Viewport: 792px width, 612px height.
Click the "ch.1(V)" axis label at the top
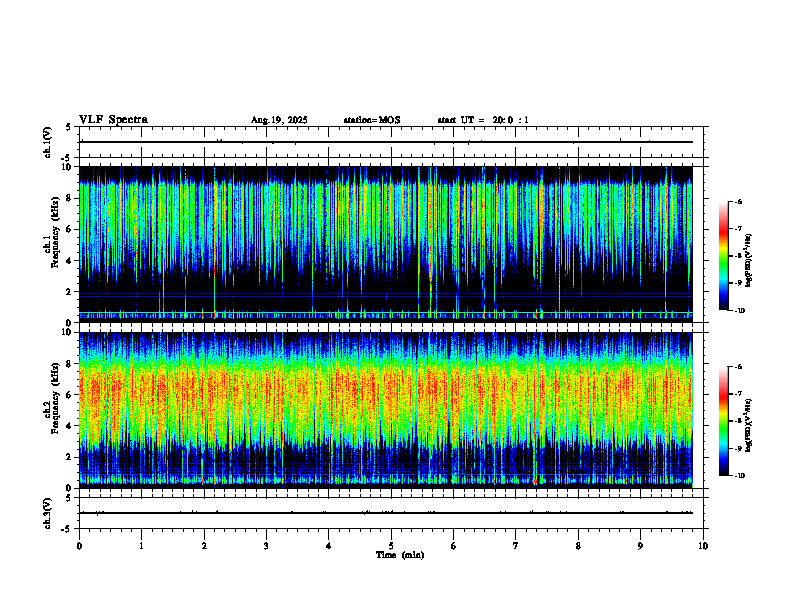tap(47, 142)
